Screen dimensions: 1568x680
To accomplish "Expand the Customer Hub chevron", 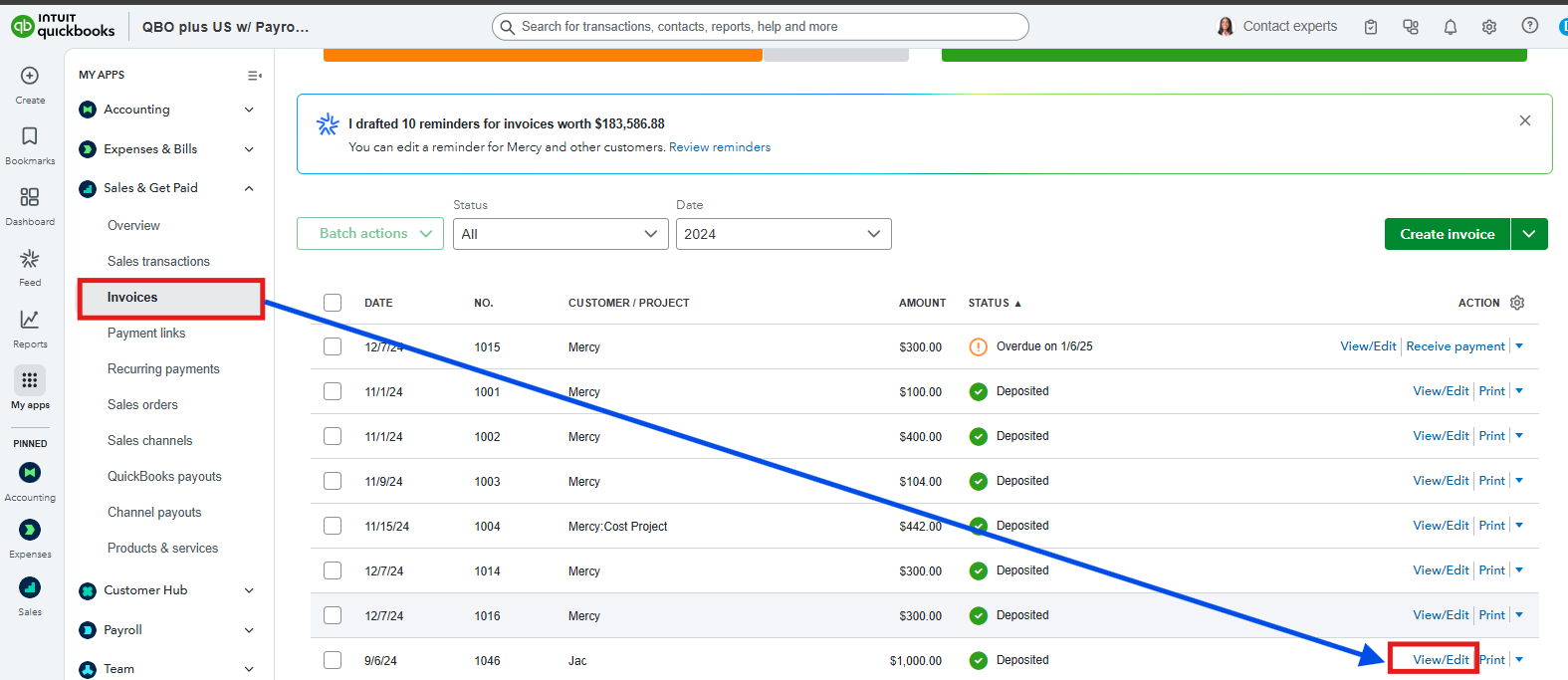I will tap(249, 590).
